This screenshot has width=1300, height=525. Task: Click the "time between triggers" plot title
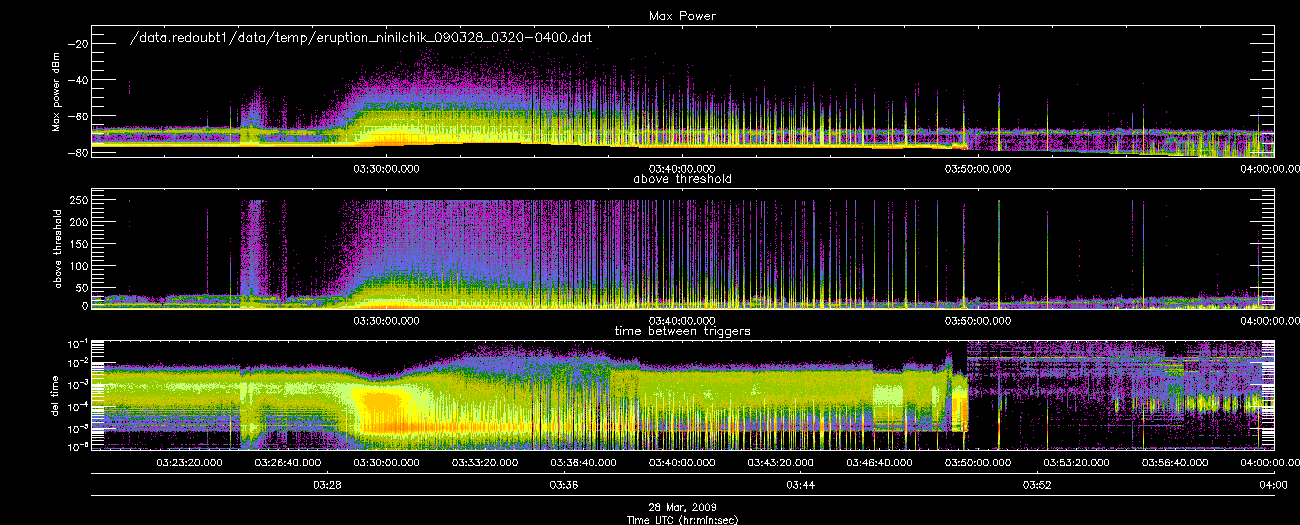683,331
